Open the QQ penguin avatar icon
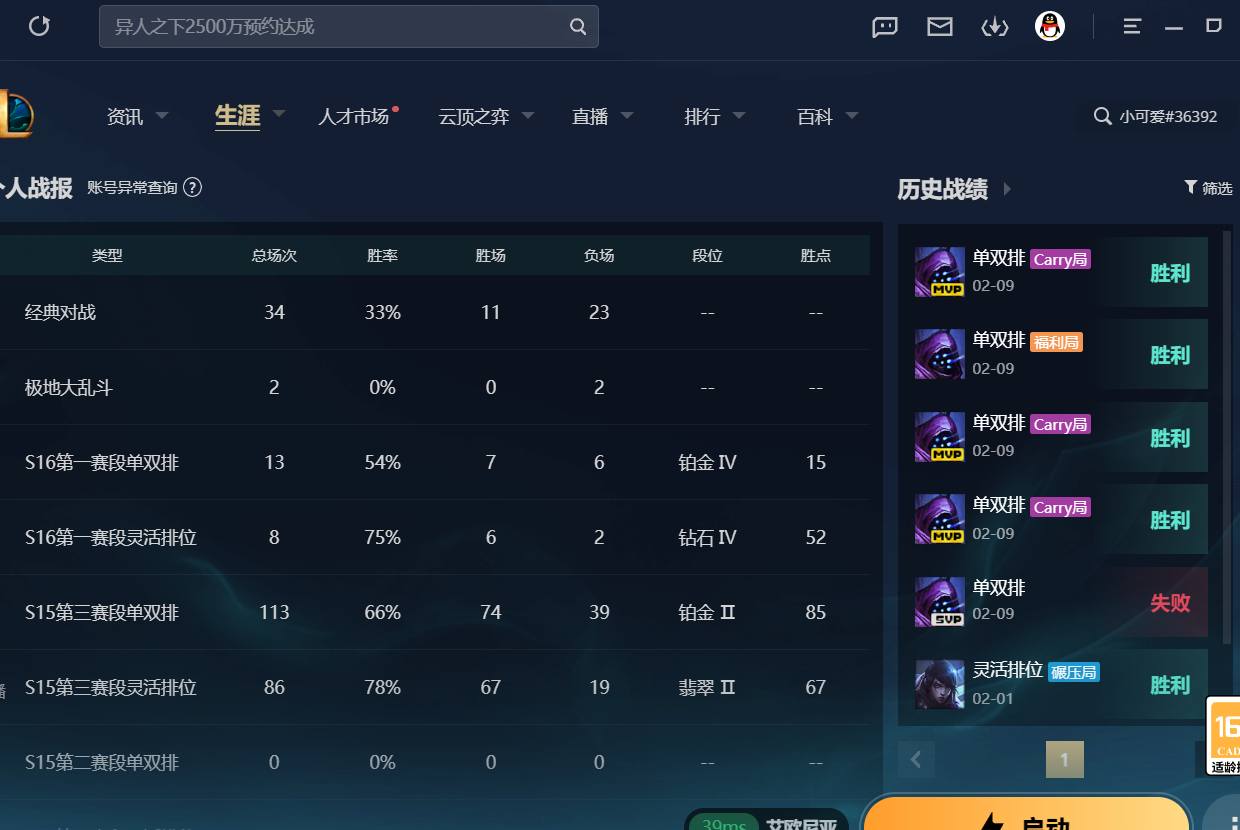Image resolution: width=1240 pixels, height=830 pixels. (x=1049, y=27)
